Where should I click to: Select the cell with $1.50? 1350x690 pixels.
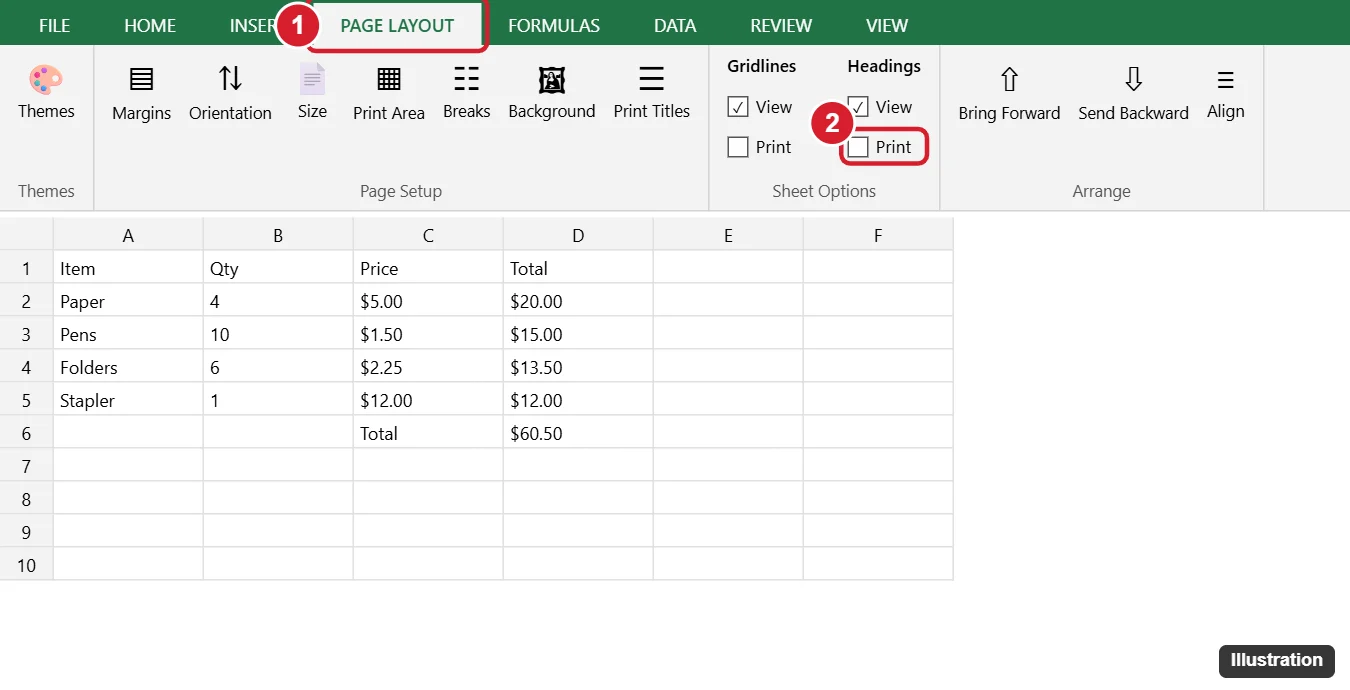pyautogui.click(x=428, y=334)
